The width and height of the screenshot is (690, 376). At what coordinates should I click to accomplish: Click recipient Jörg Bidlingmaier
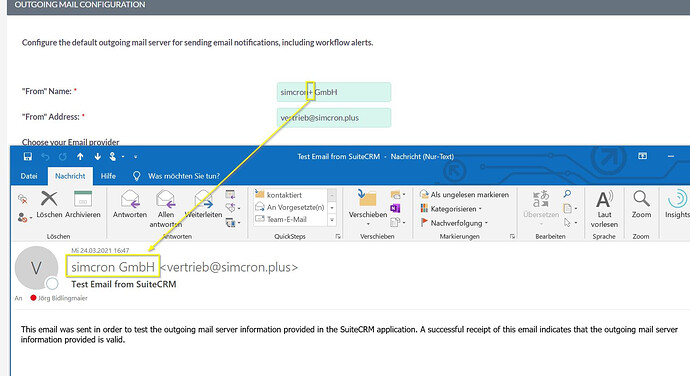coord(62,298)
